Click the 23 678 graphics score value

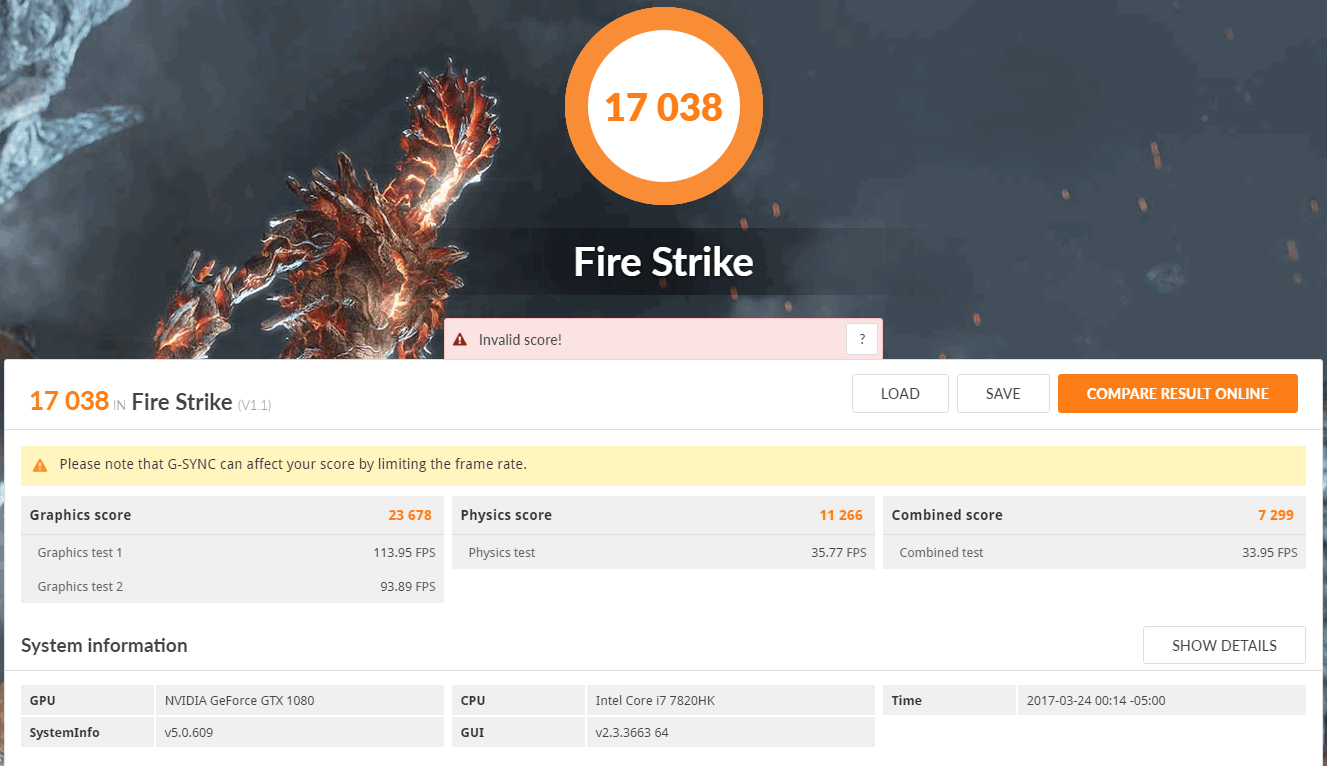[x=410, y=515]
